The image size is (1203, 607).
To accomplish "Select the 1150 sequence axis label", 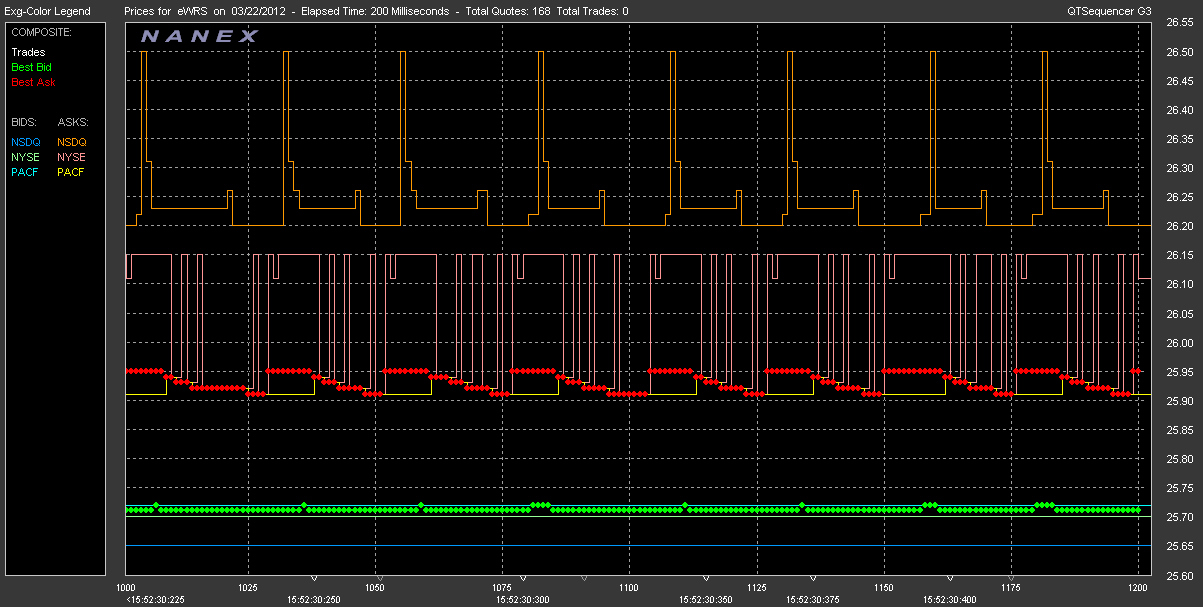I will (883, 587).
